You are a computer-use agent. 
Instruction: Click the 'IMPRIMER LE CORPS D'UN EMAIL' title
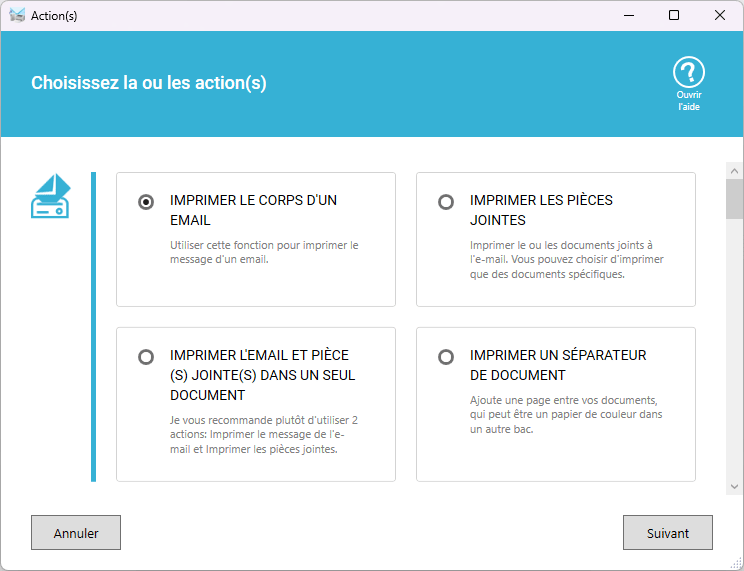[x=253, y=210]
